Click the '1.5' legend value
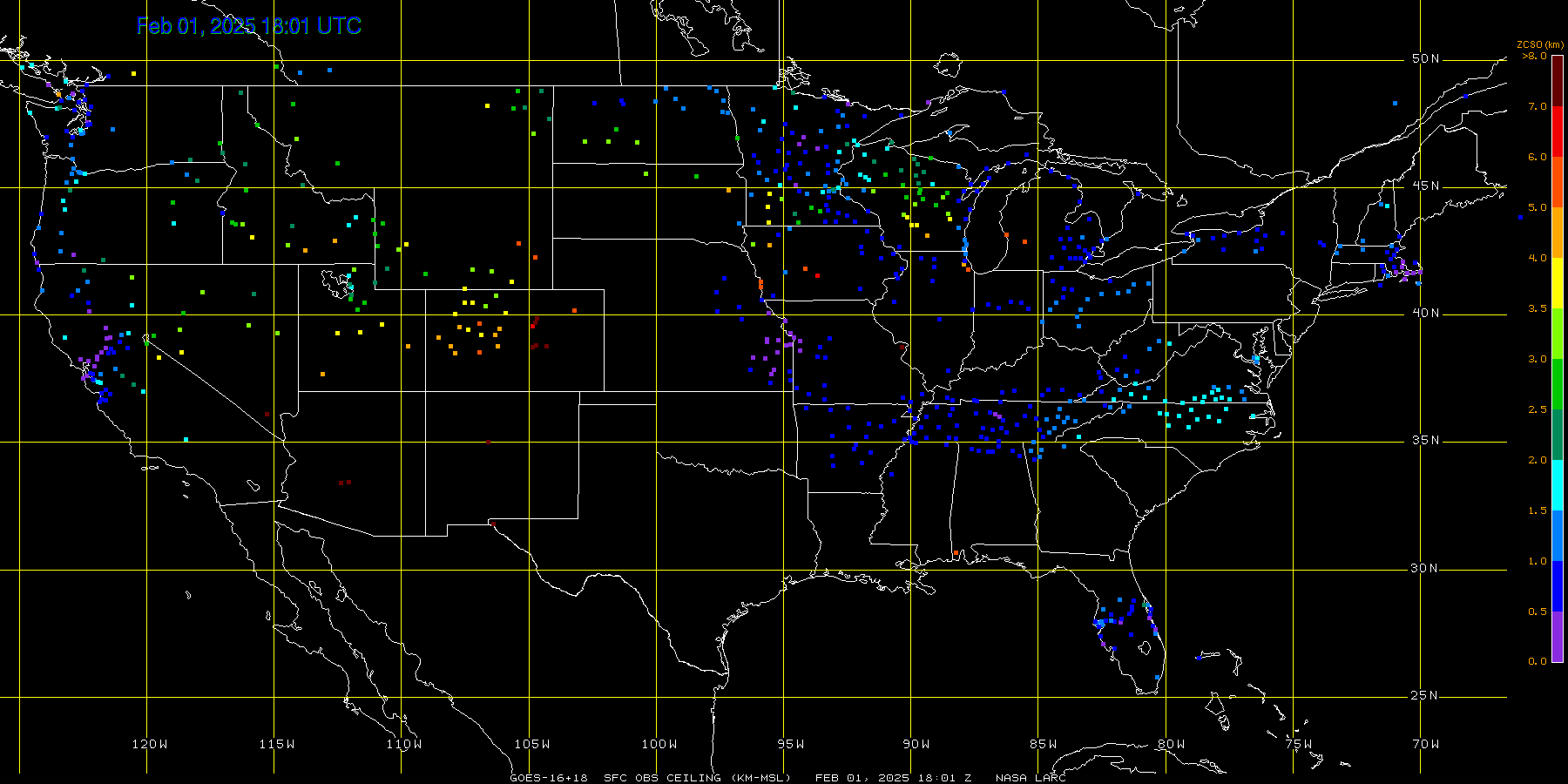 pyautogui.click(x=1538, y=510)
